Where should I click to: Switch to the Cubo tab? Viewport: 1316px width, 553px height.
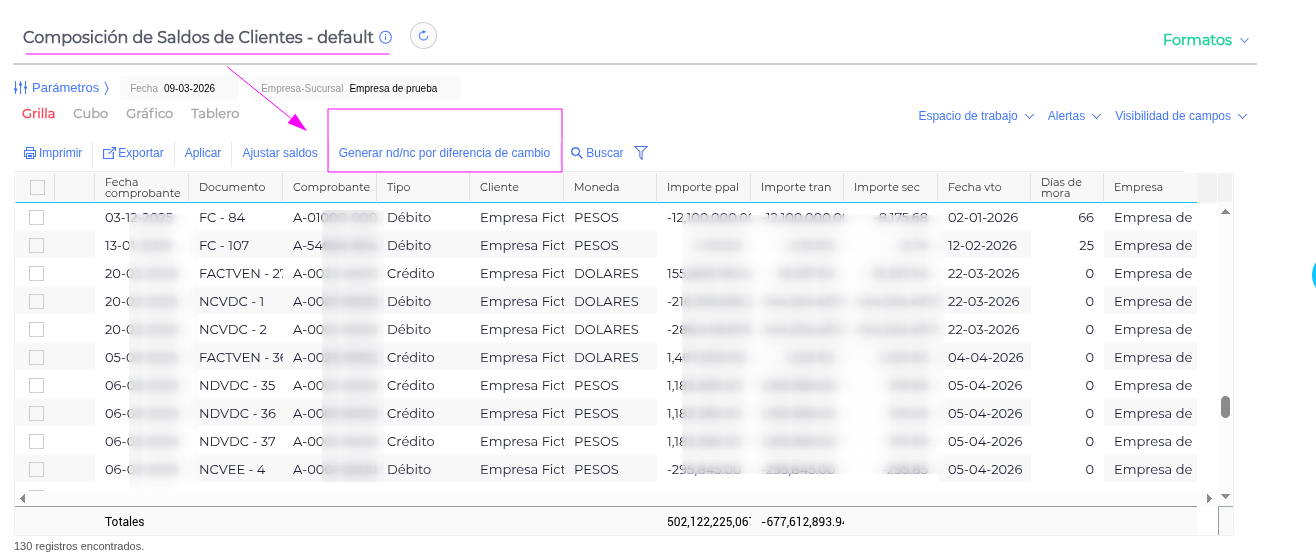(90, 114)
